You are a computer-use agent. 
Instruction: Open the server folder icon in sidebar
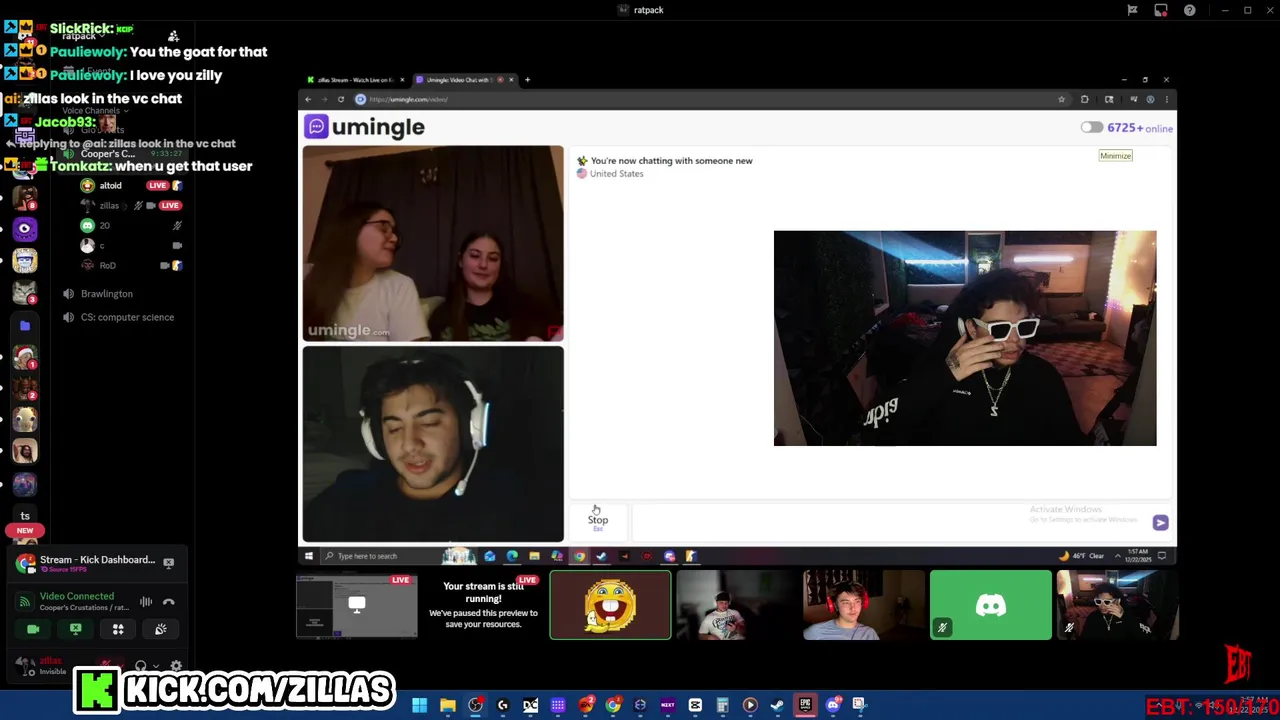(x=25, y=326)
